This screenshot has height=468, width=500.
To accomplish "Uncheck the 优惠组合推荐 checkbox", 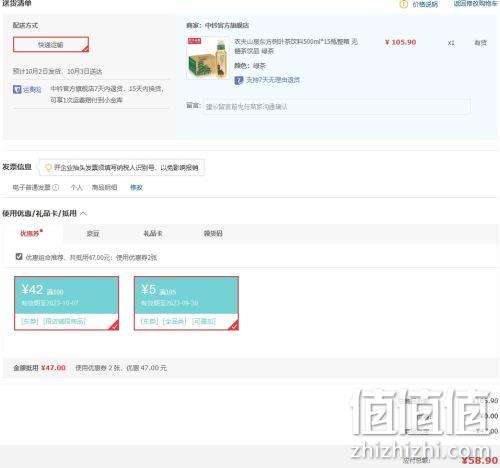I will click(19, 256).
